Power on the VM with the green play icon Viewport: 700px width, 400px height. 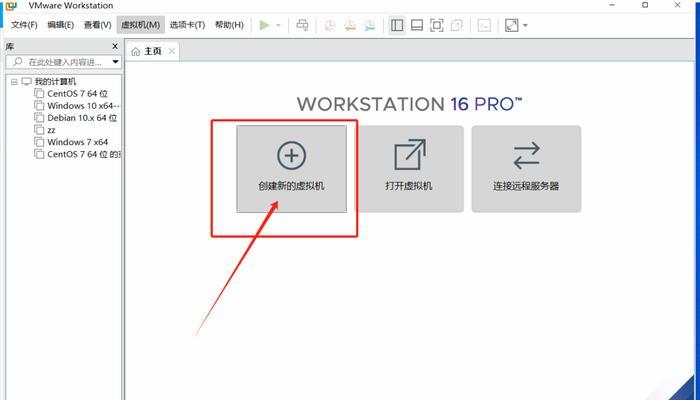tap(264, 25)
